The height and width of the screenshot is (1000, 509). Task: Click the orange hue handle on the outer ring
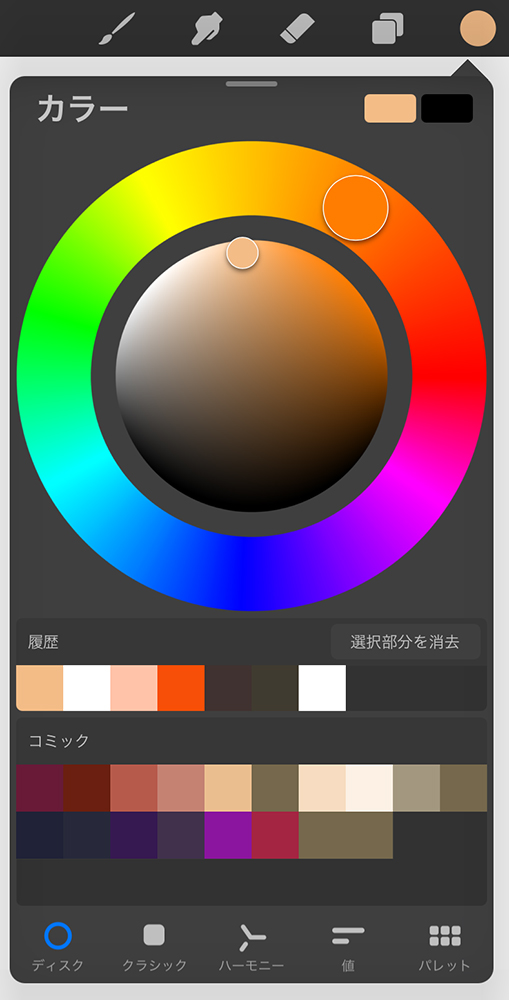[x=355, y=208]
